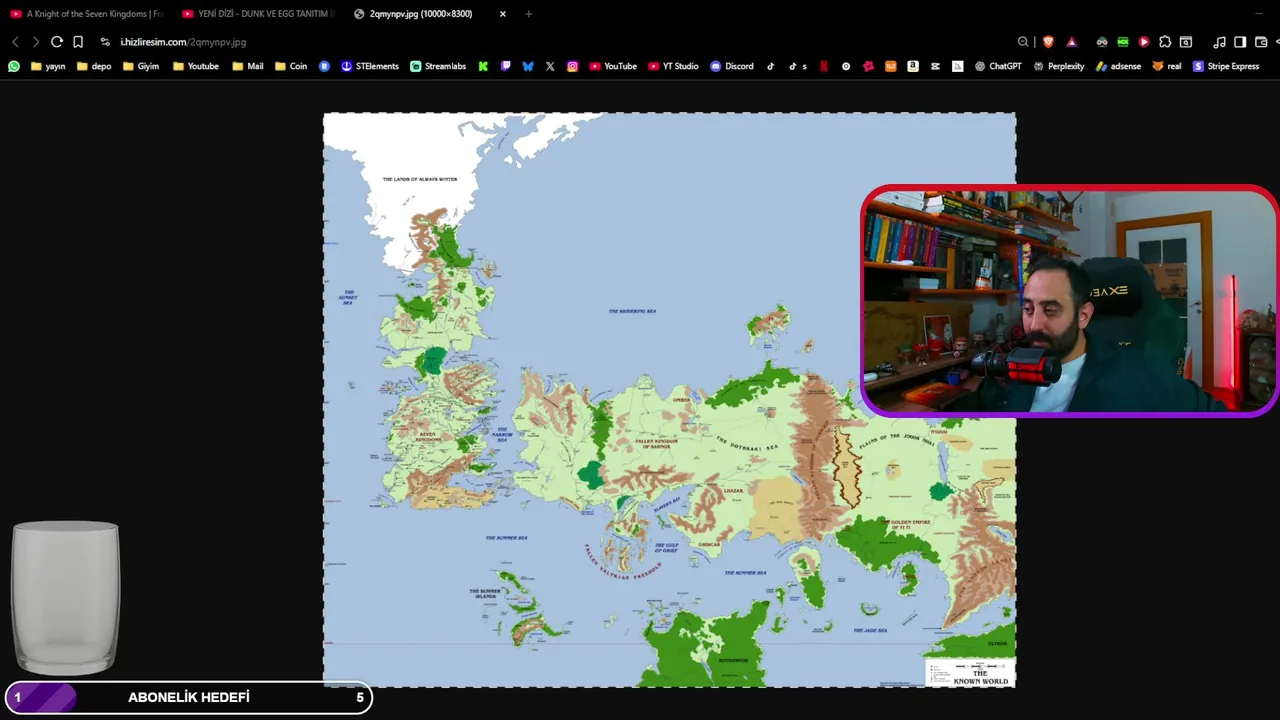Screen dimensions: 1280x720
Task: Open the Coin bookmarks folder
Action: (x=291, y=66)
